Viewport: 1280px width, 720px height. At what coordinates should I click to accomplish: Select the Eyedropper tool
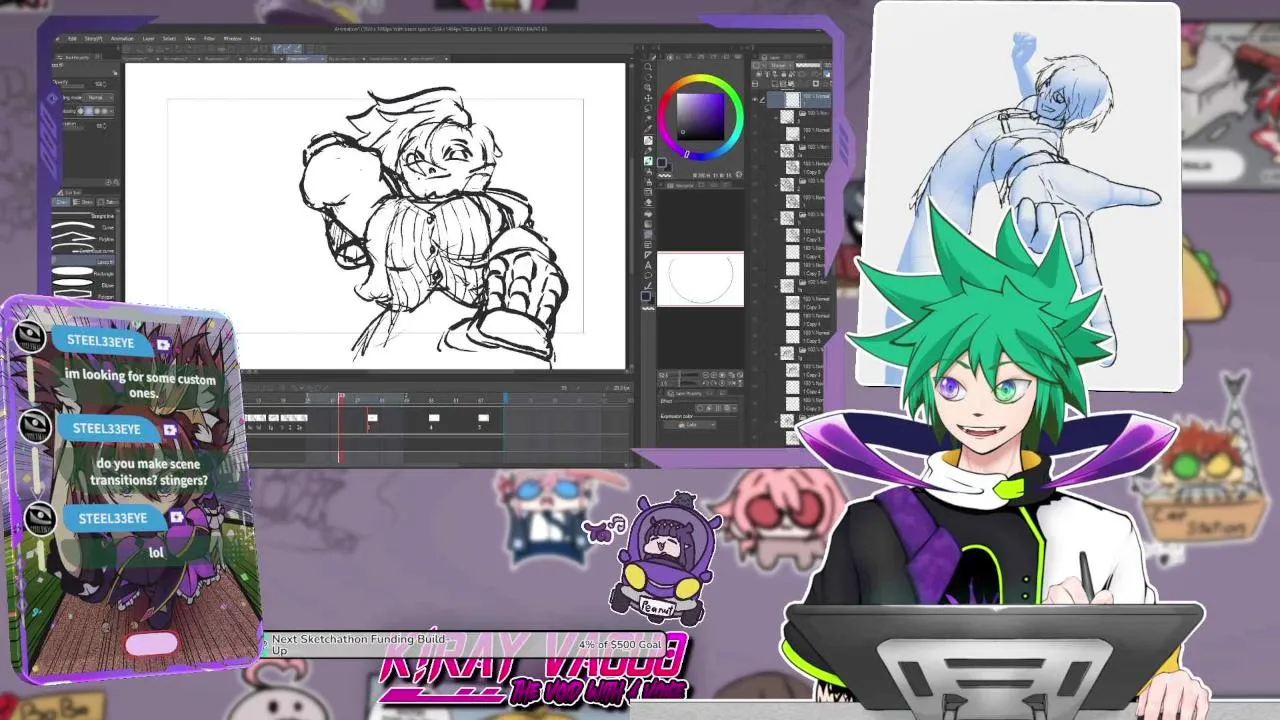648,128
